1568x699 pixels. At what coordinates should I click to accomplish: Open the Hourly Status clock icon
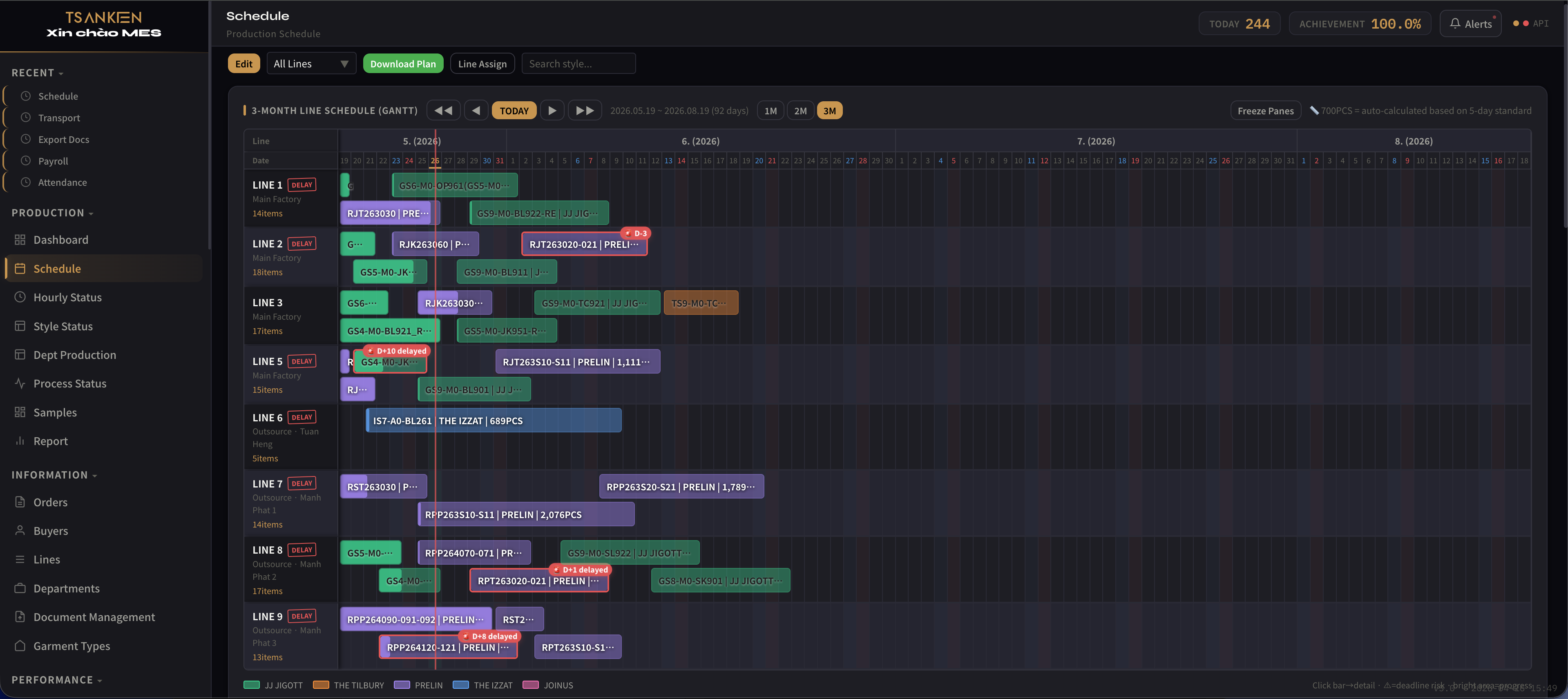tap(20, 297)
